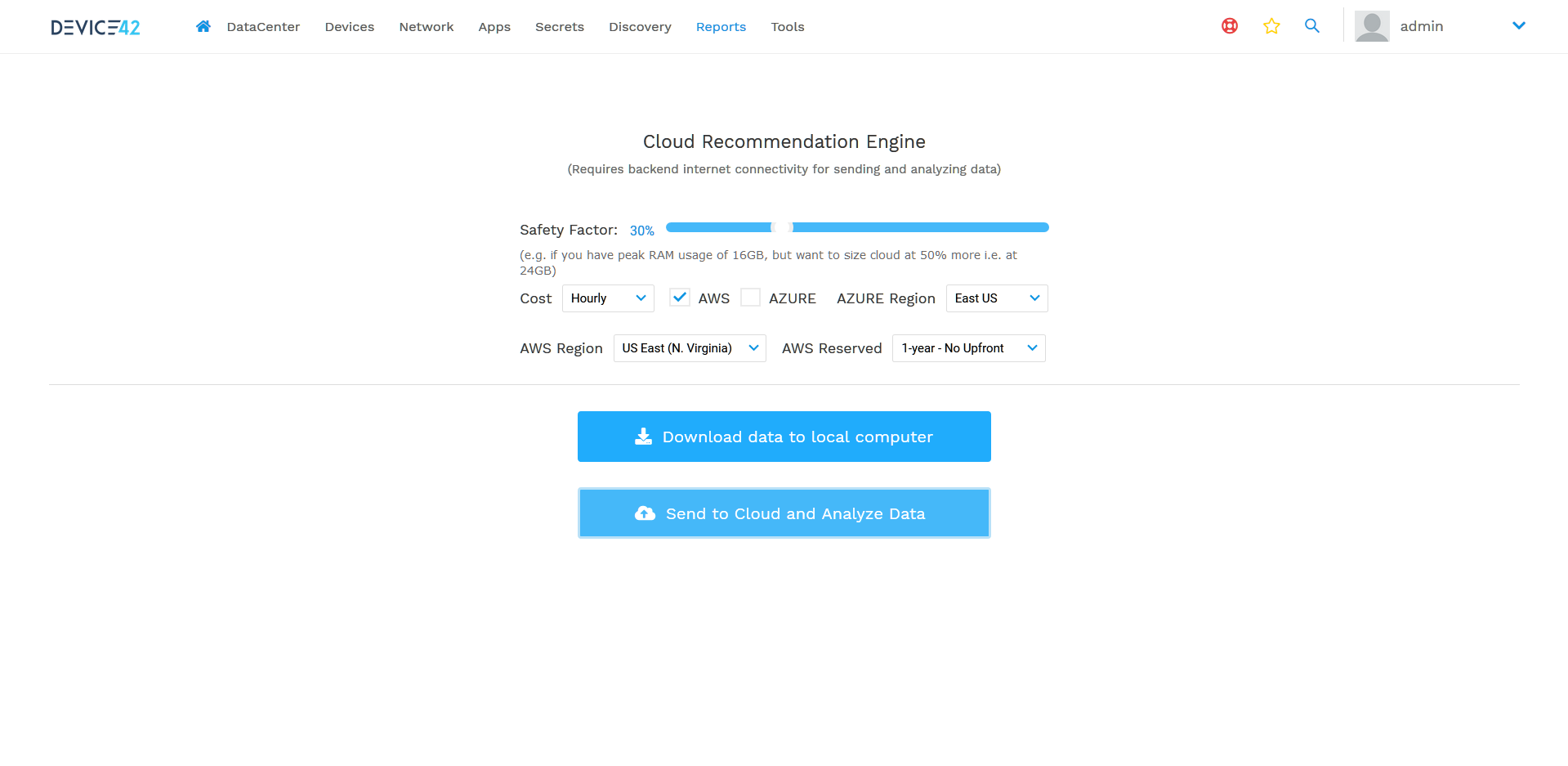Open the AWS Reserved dropdown
Image resolution: width=1568 pixels, height=766 pixels.
pos(968,348)
